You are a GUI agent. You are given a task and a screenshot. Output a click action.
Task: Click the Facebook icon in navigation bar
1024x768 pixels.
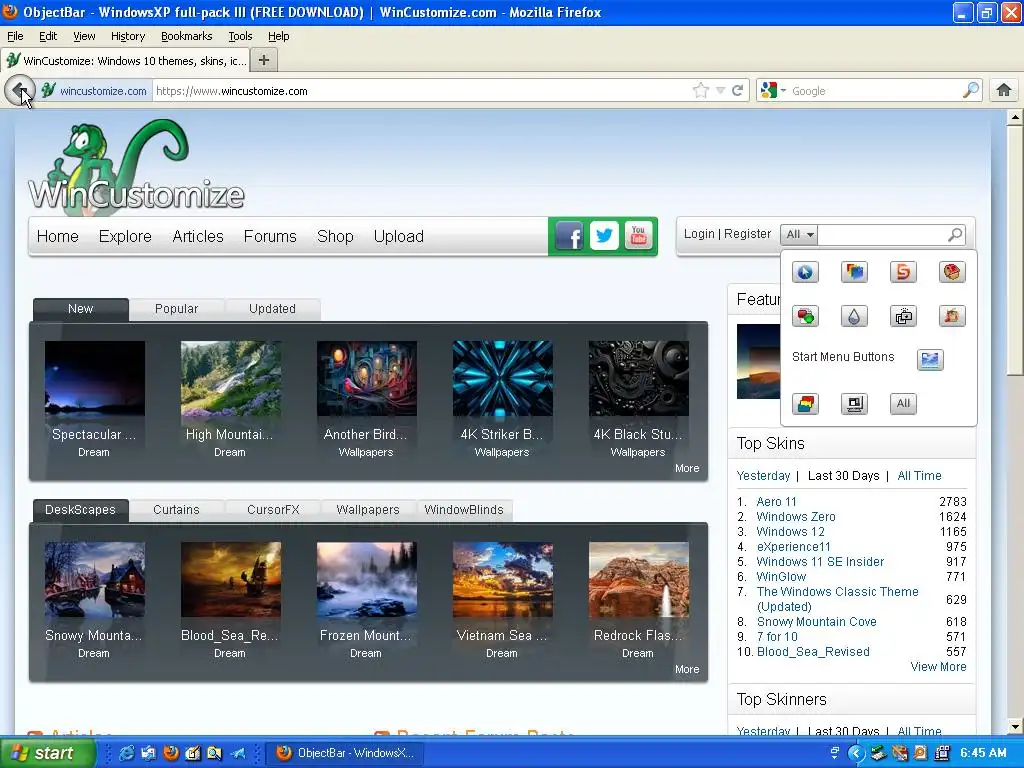[569, 236]
